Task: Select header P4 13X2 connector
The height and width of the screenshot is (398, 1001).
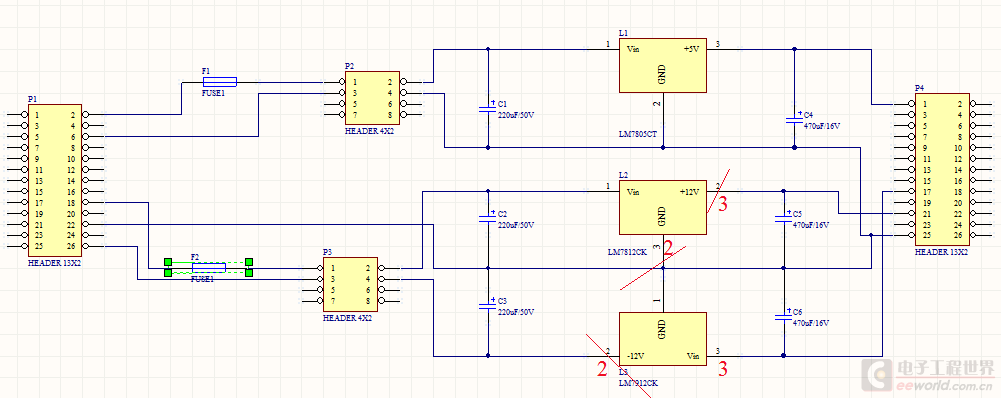Action: click(942, 170)
